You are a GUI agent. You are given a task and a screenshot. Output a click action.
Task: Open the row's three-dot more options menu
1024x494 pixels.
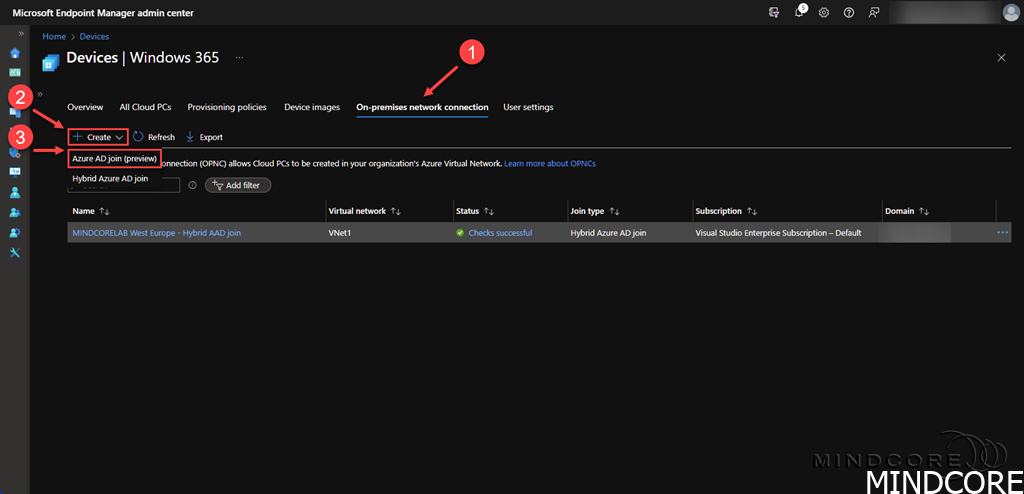[x=1003, y=233]
